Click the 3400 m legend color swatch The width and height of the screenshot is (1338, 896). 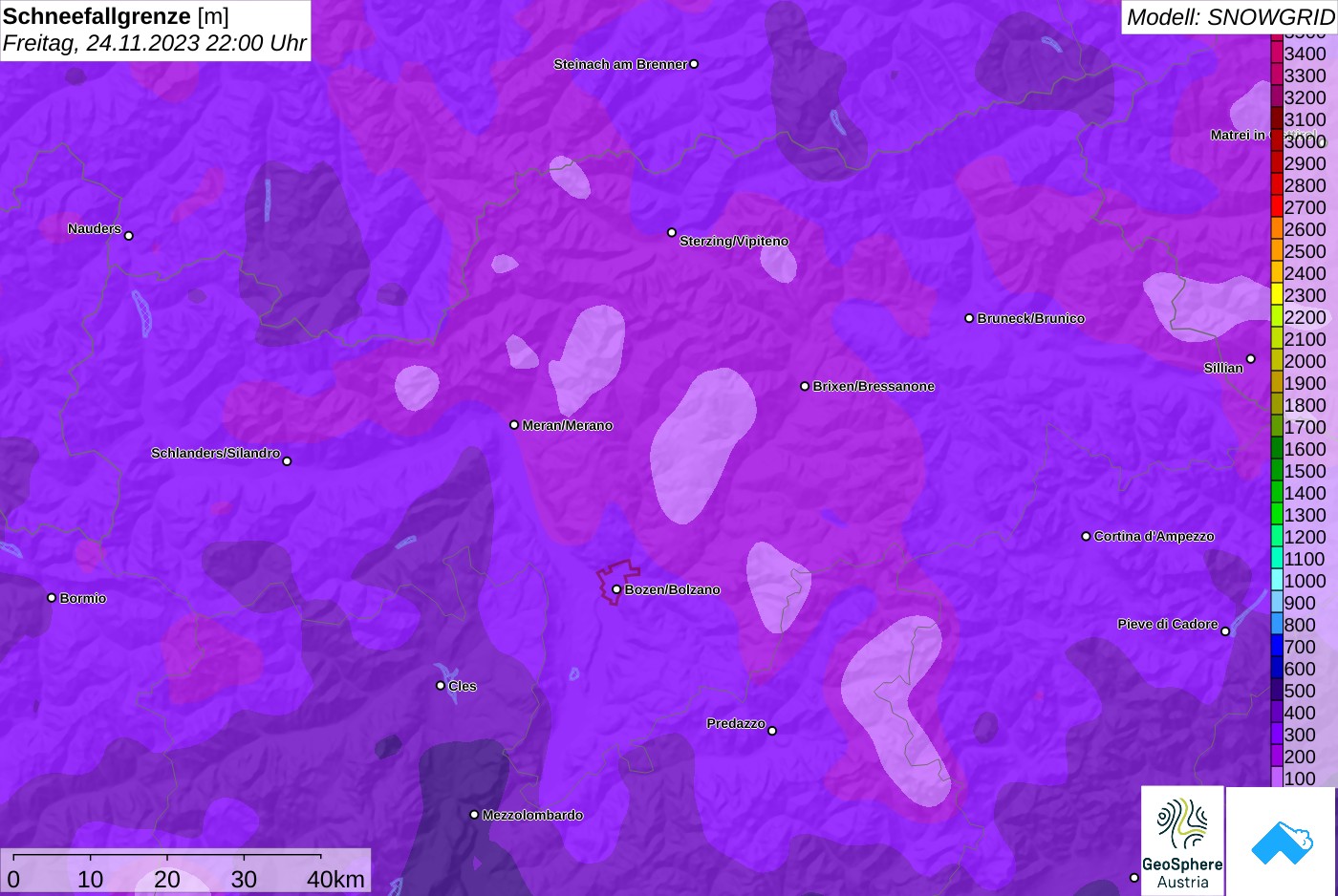[1276, 53]
